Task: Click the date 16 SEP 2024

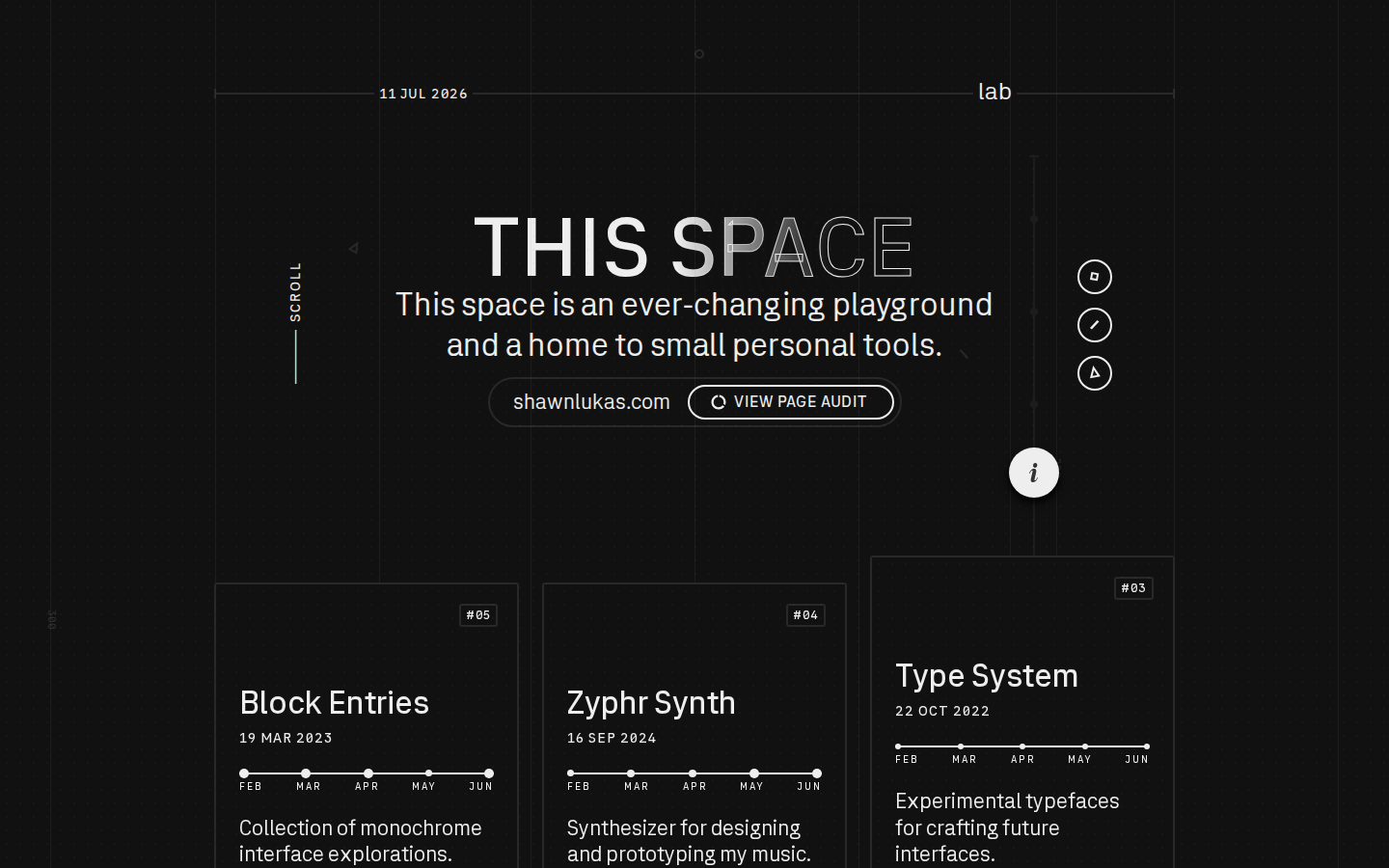Action: point(612,738)
